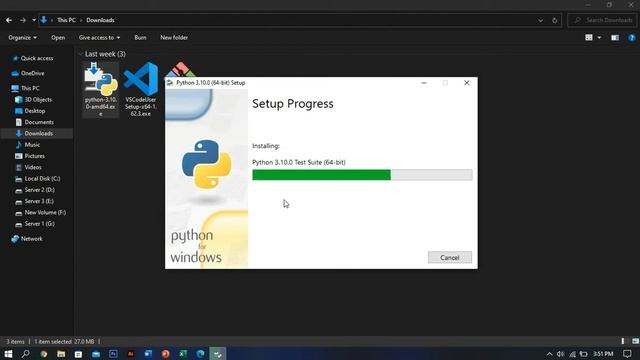Open Quick access in sidebar

pos(33,58)
